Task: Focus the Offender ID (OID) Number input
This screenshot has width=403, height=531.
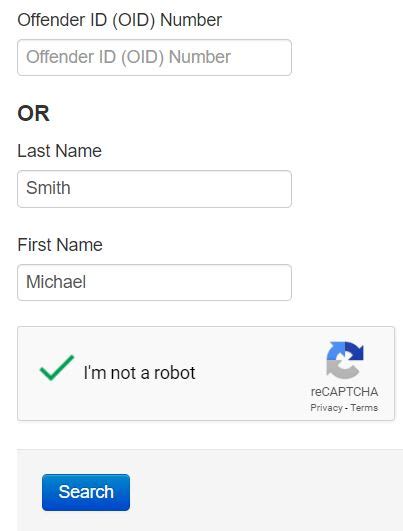Action: tap(154, 57)
